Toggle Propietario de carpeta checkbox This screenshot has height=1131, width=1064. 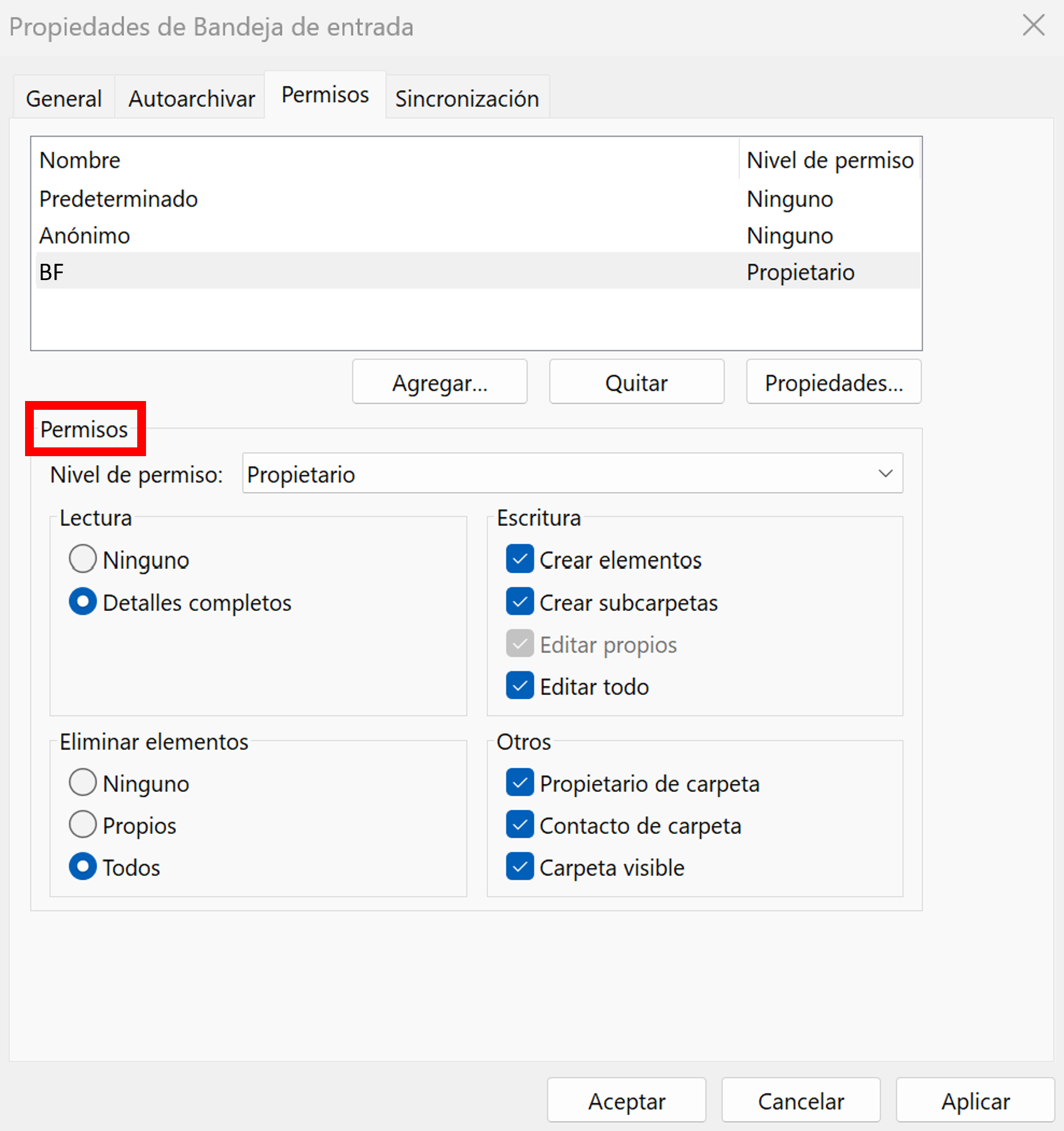[519, 783]
